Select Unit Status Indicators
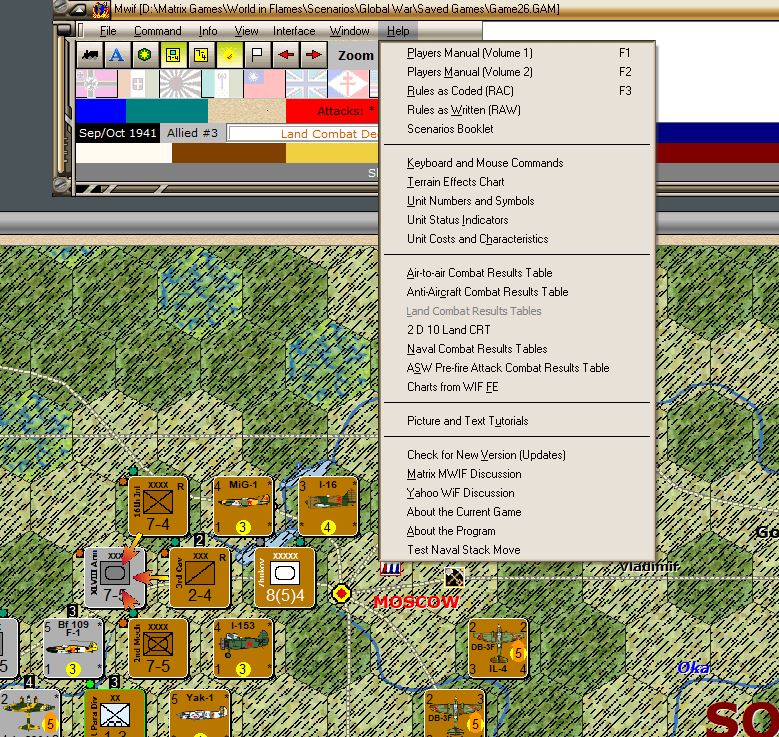Screen dimensions: 779x737 tap(518, 220)
